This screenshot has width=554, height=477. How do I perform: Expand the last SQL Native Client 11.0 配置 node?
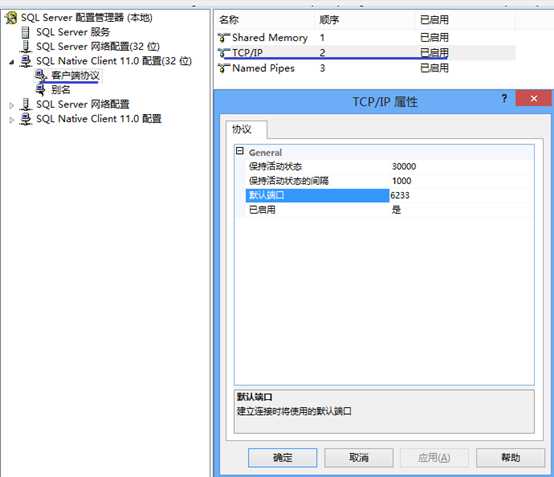(12, 120)
